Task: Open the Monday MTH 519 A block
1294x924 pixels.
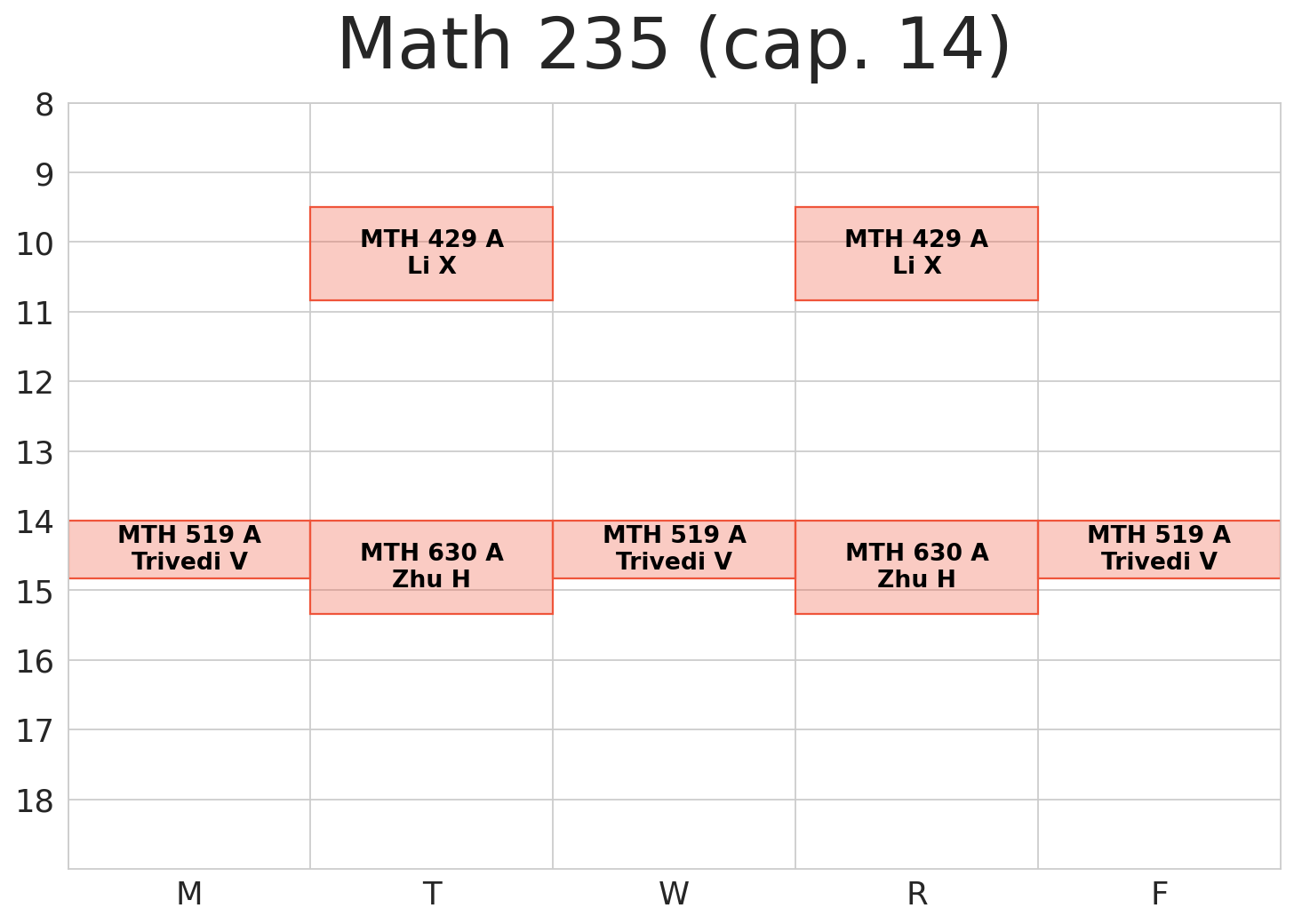Action: [189, 549]
